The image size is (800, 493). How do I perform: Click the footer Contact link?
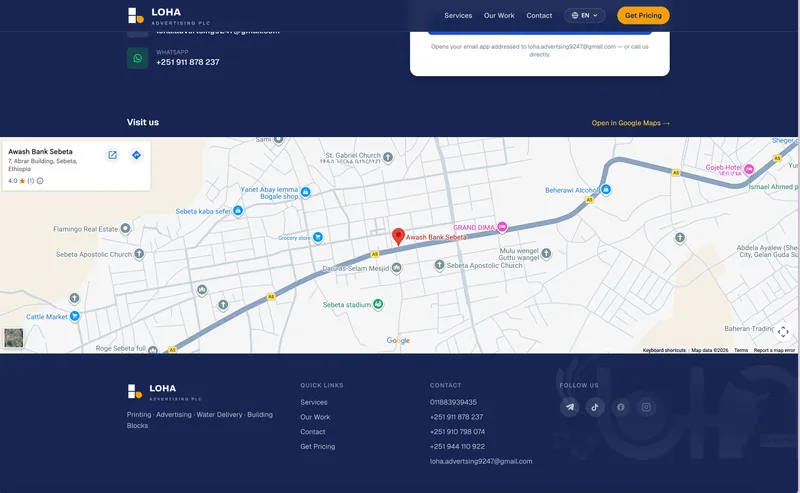tap(313, 432)
